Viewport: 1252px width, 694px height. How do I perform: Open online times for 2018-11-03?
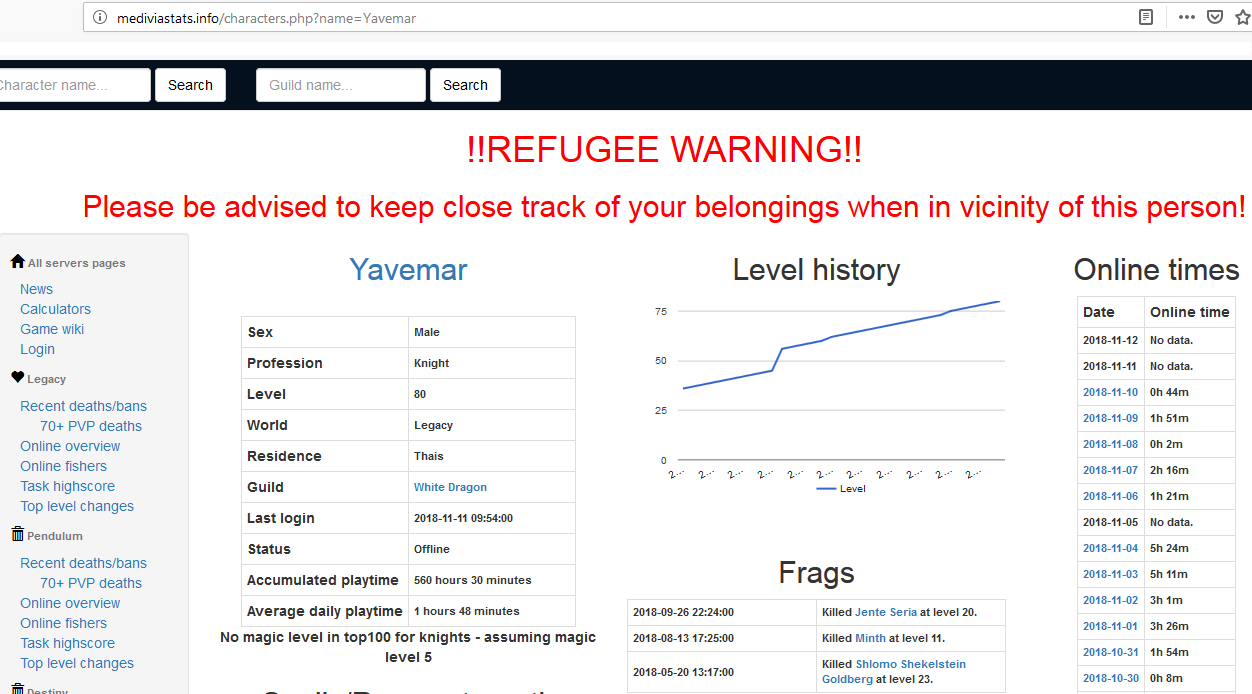pos(1110,574)
